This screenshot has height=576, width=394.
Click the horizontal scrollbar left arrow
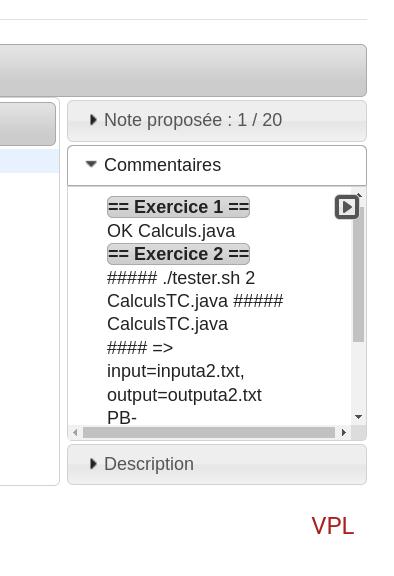click(x=75, y=432)
